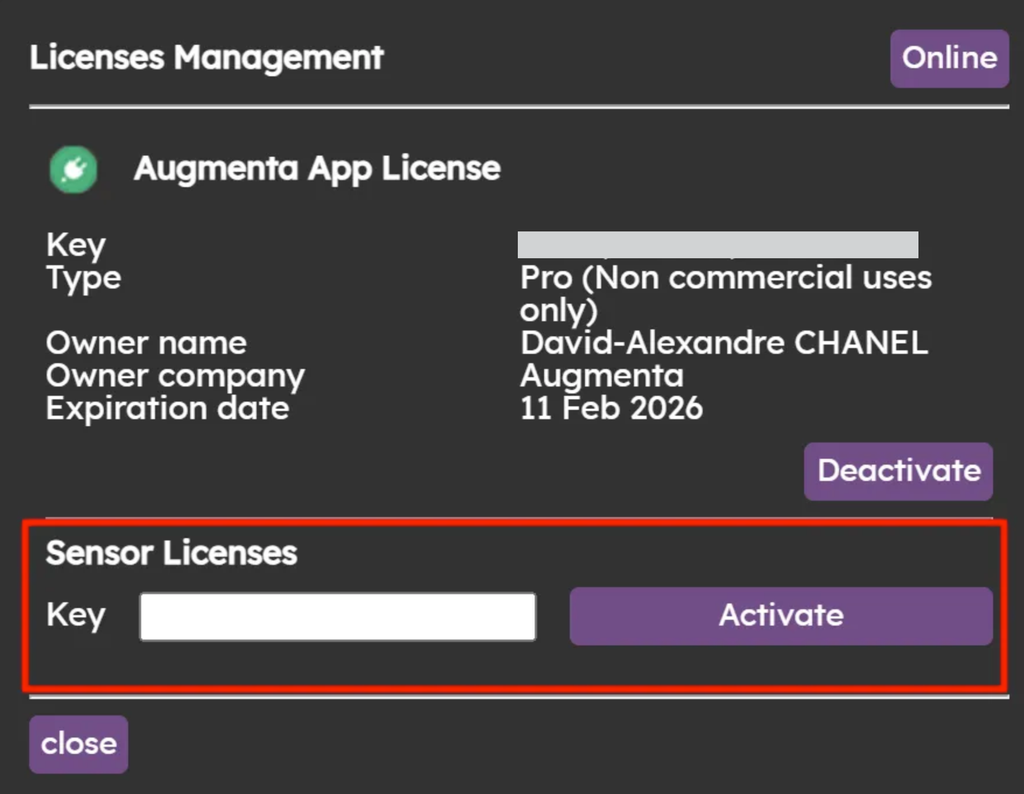Click the owner name David-Alexandre CHANEL

pyautogui.click(x=724, y=343)
